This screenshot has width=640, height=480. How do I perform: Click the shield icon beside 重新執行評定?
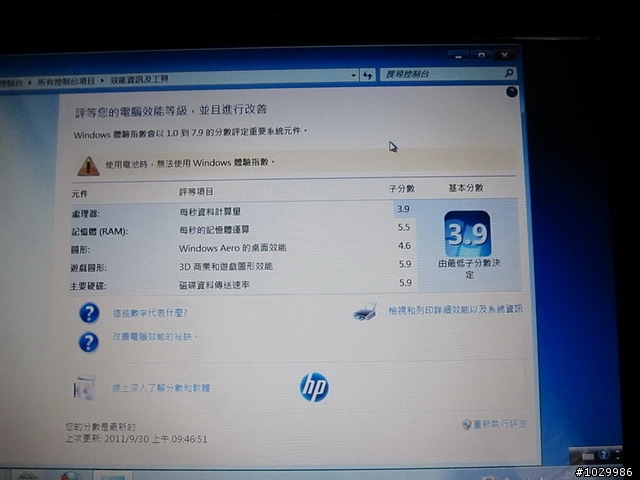(467, 424)
